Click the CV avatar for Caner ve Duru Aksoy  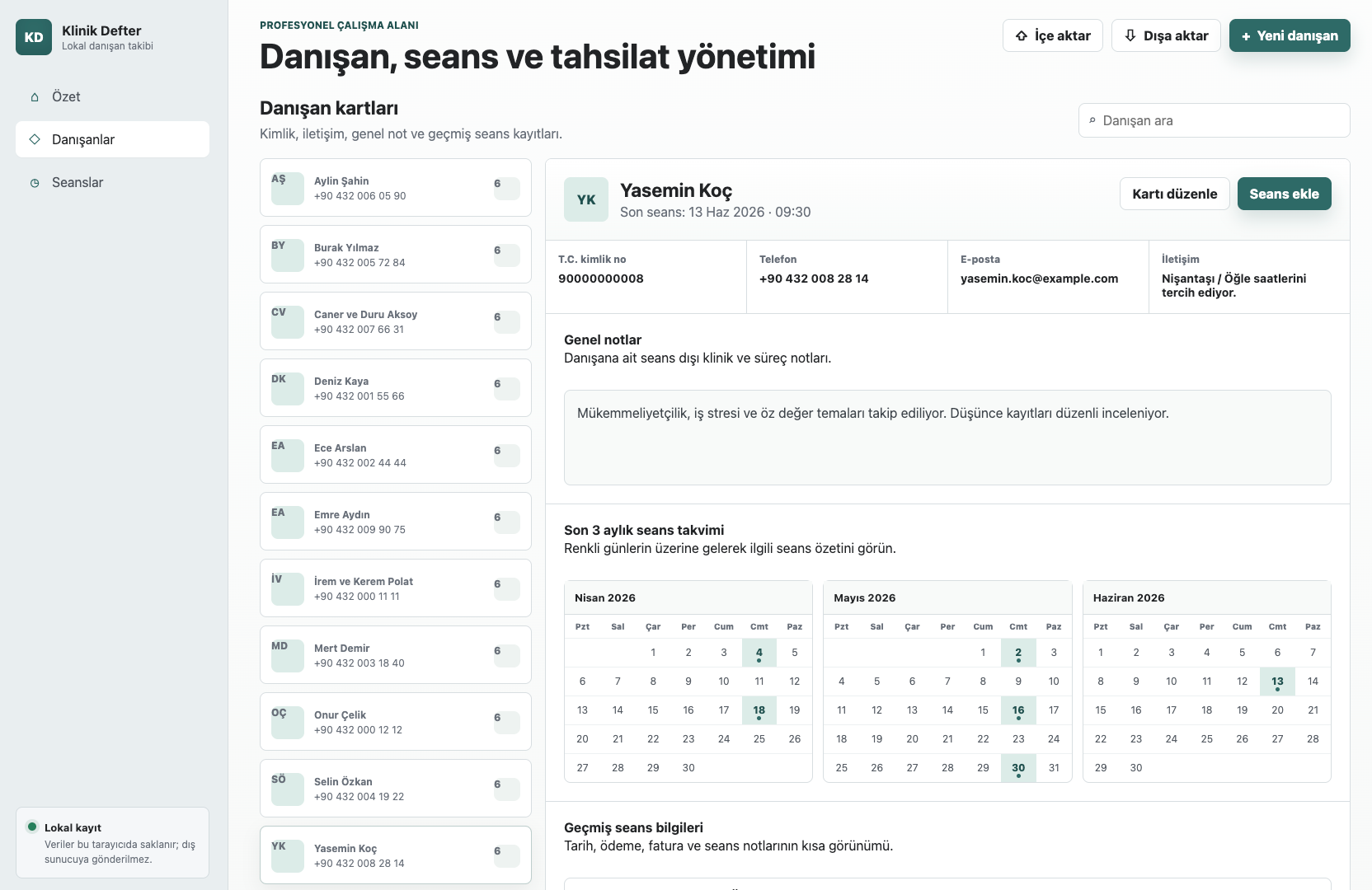point(288,321)
